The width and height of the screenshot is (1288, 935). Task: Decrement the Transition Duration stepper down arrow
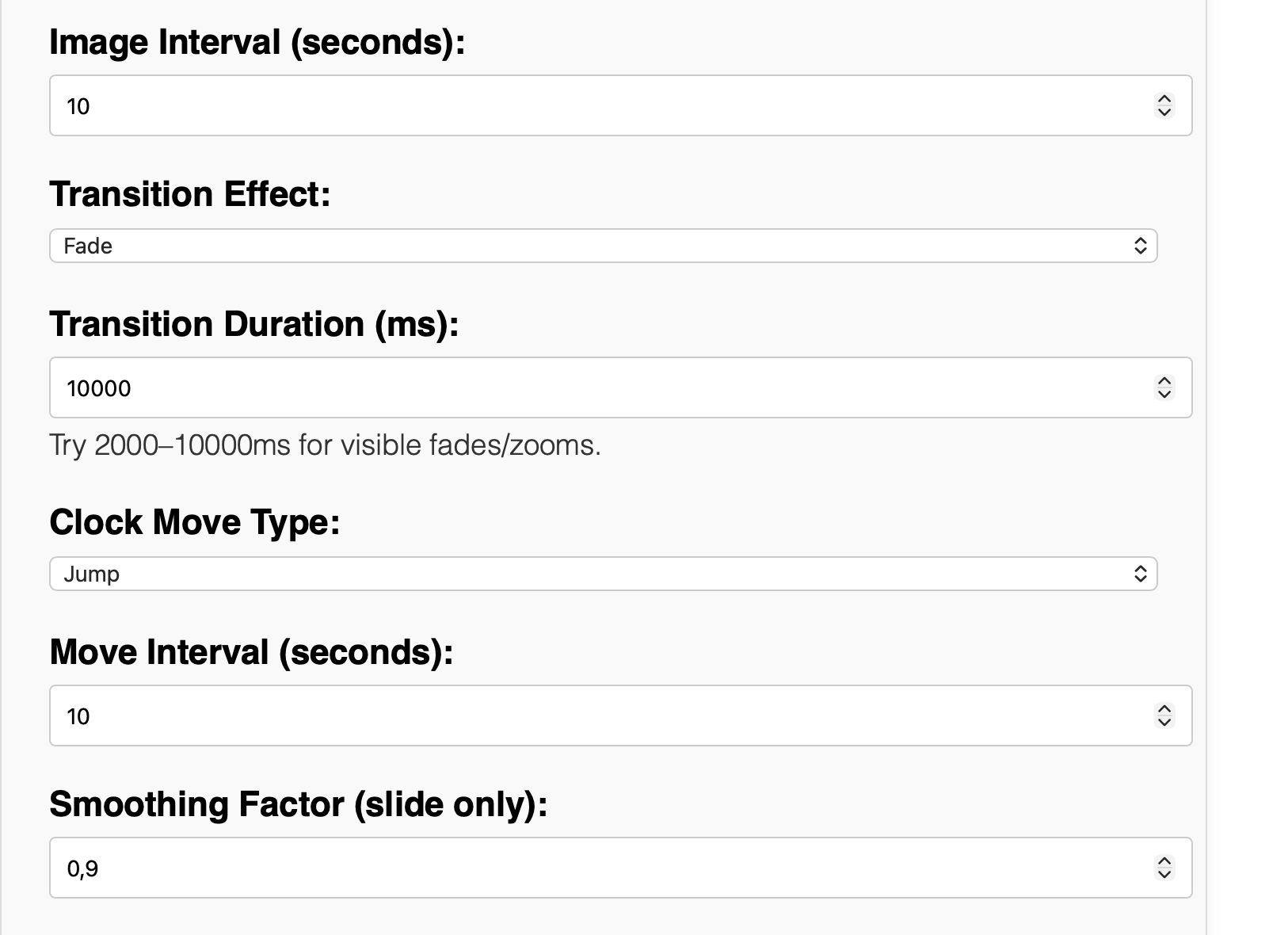pos(1164,394)
